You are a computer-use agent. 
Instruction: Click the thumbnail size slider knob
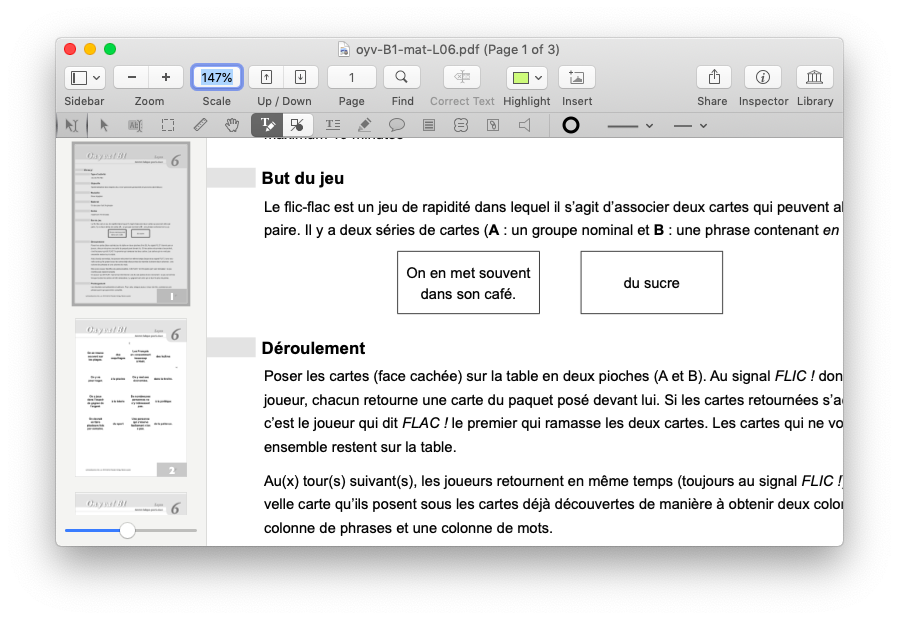point(127,531)
